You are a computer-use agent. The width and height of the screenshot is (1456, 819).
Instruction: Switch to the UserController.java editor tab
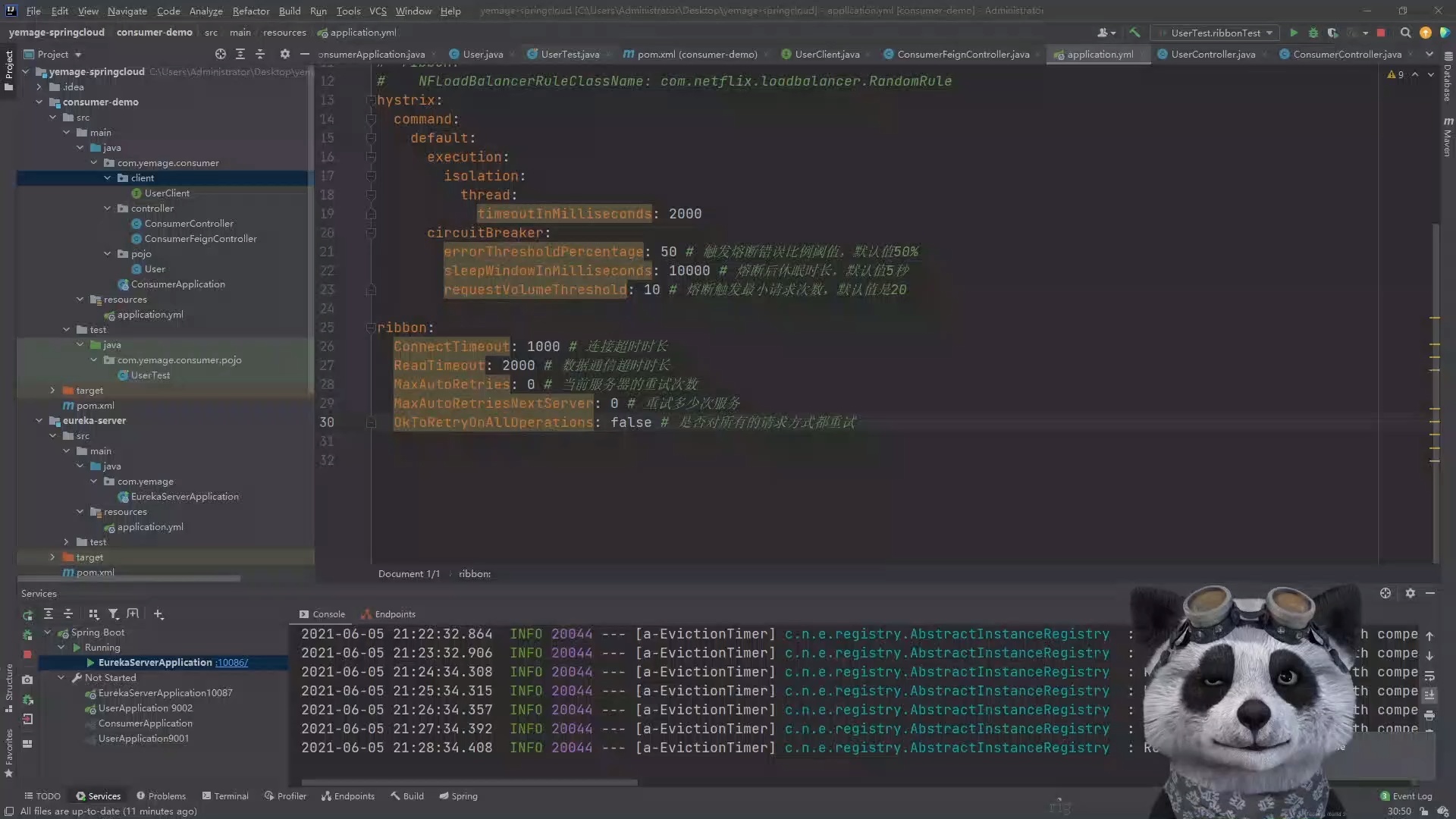point(1212,54)
